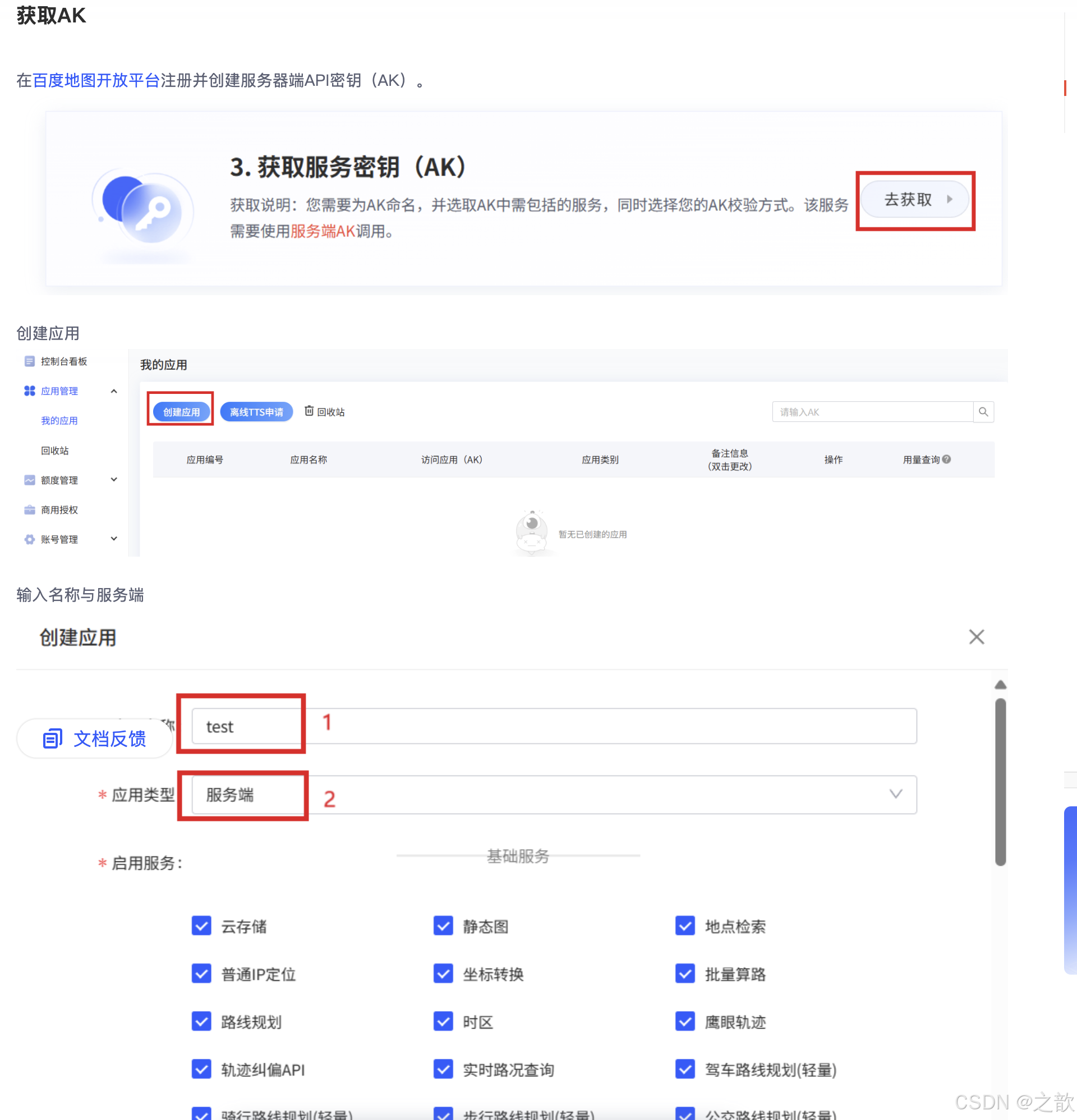
Task: Toggle the 坐标转换 checkbox
Action: click(443, 974)
